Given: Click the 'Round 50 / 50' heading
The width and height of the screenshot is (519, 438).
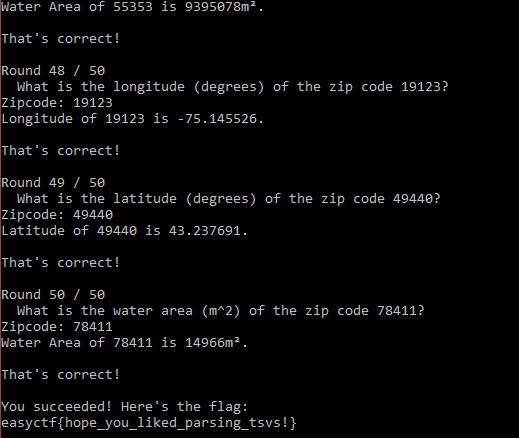Looking at the screenshot, I should pyautogui.click(x=53, y=295).
